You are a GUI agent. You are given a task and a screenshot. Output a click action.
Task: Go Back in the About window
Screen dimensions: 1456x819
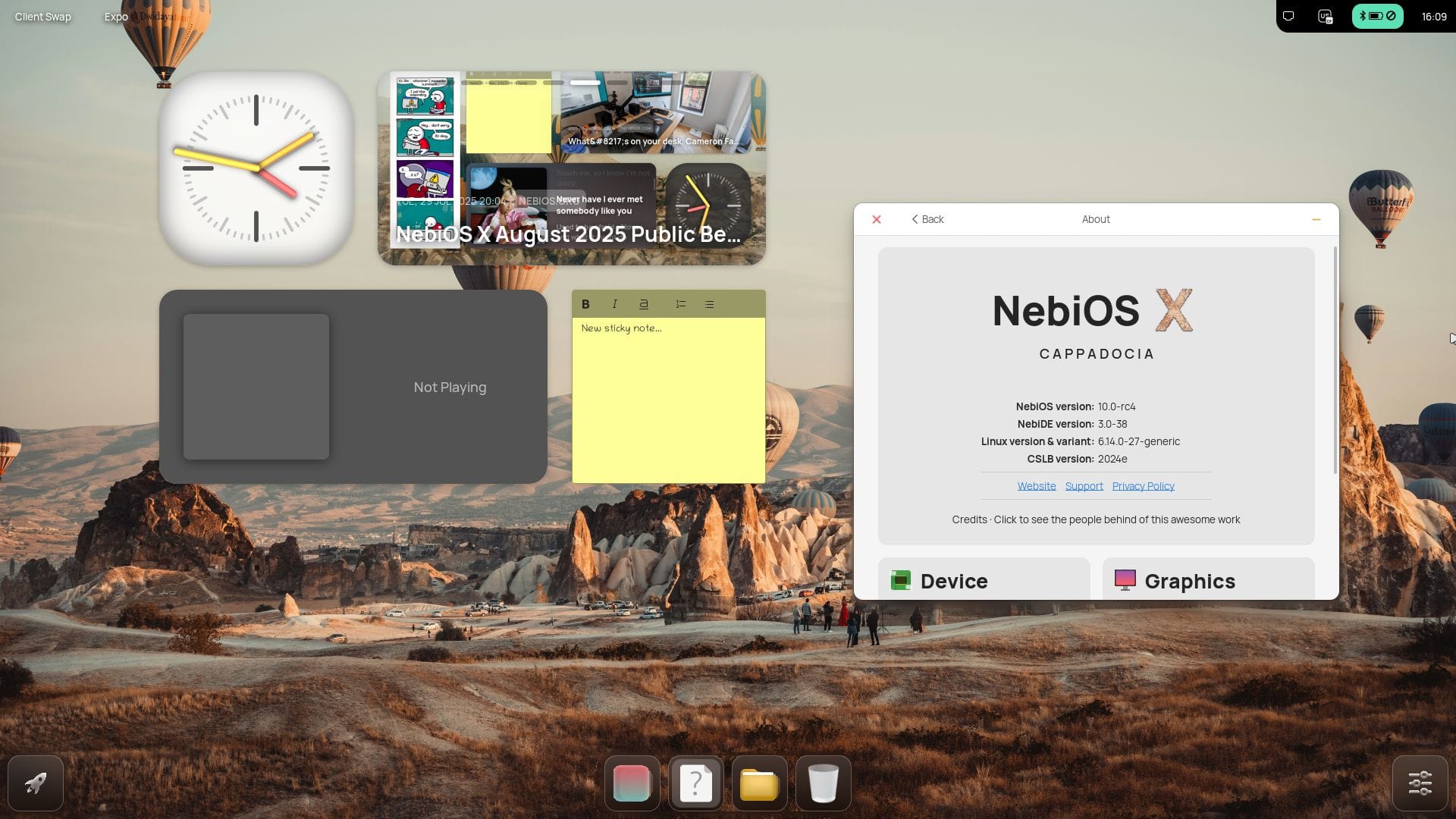coord(927,219)
